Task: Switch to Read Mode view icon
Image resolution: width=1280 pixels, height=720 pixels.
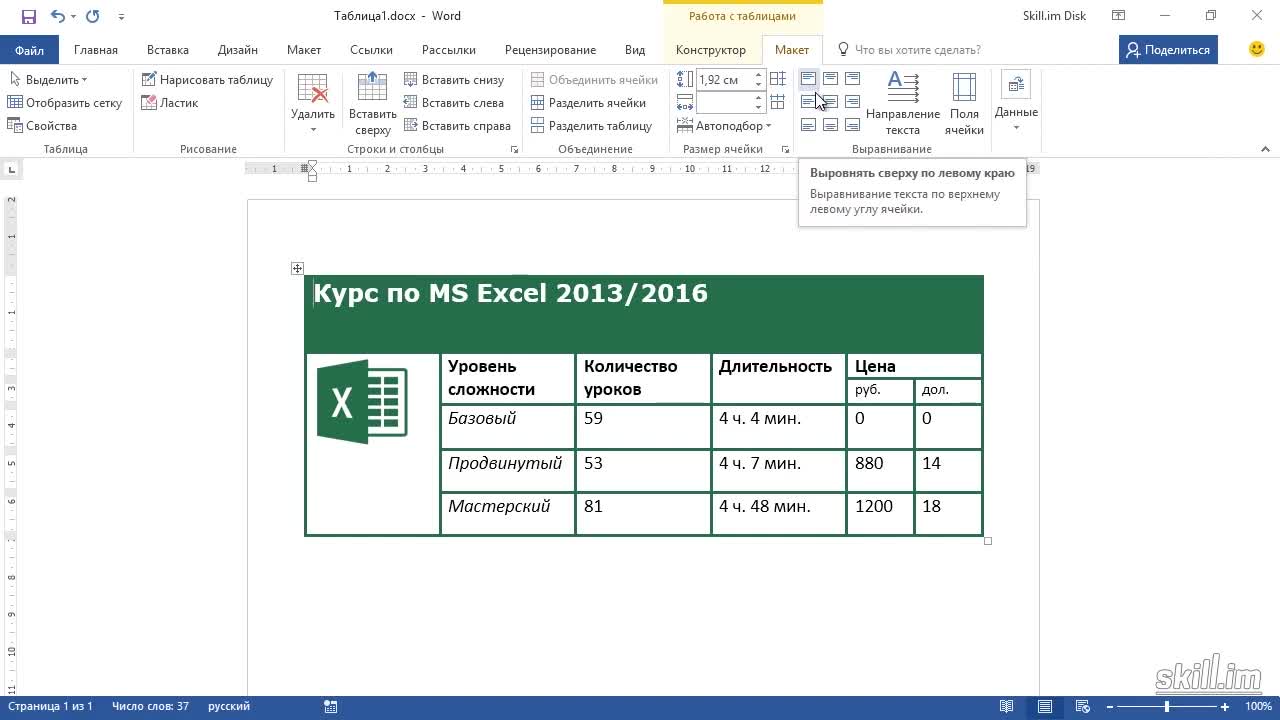Action: [1007, 706]
